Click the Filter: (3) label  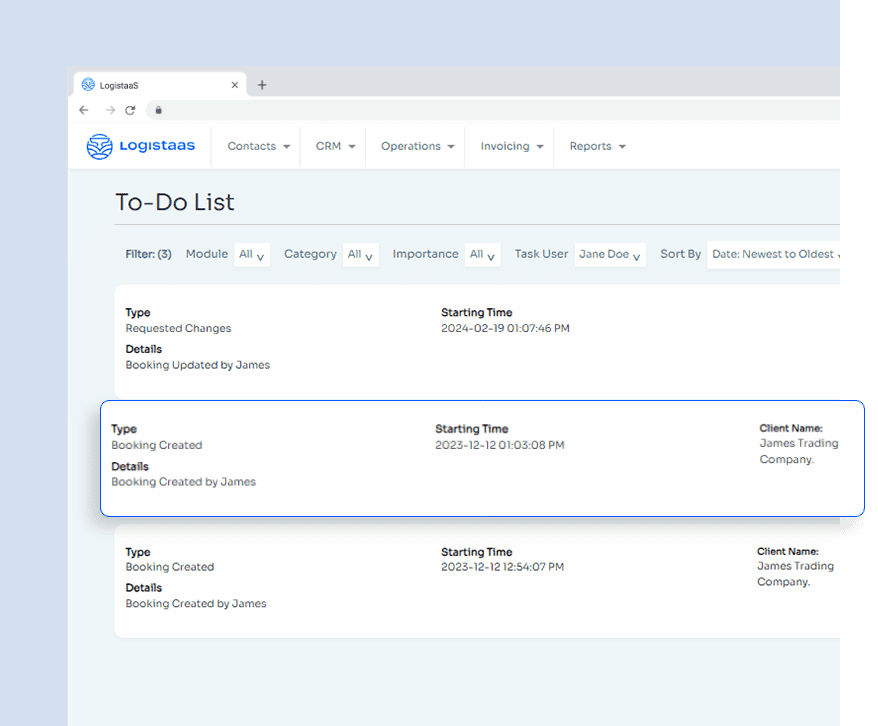pyautogui.click(x=148, y=254)
